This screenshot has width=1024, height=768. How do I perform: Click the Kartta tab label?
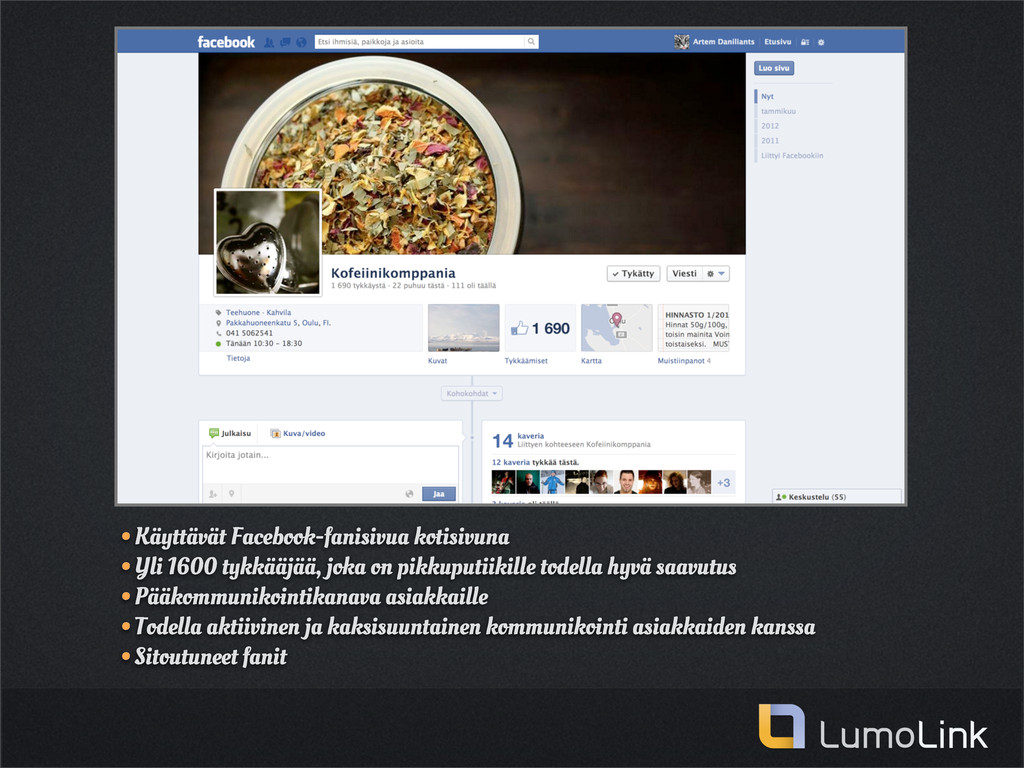pos(591,361)
